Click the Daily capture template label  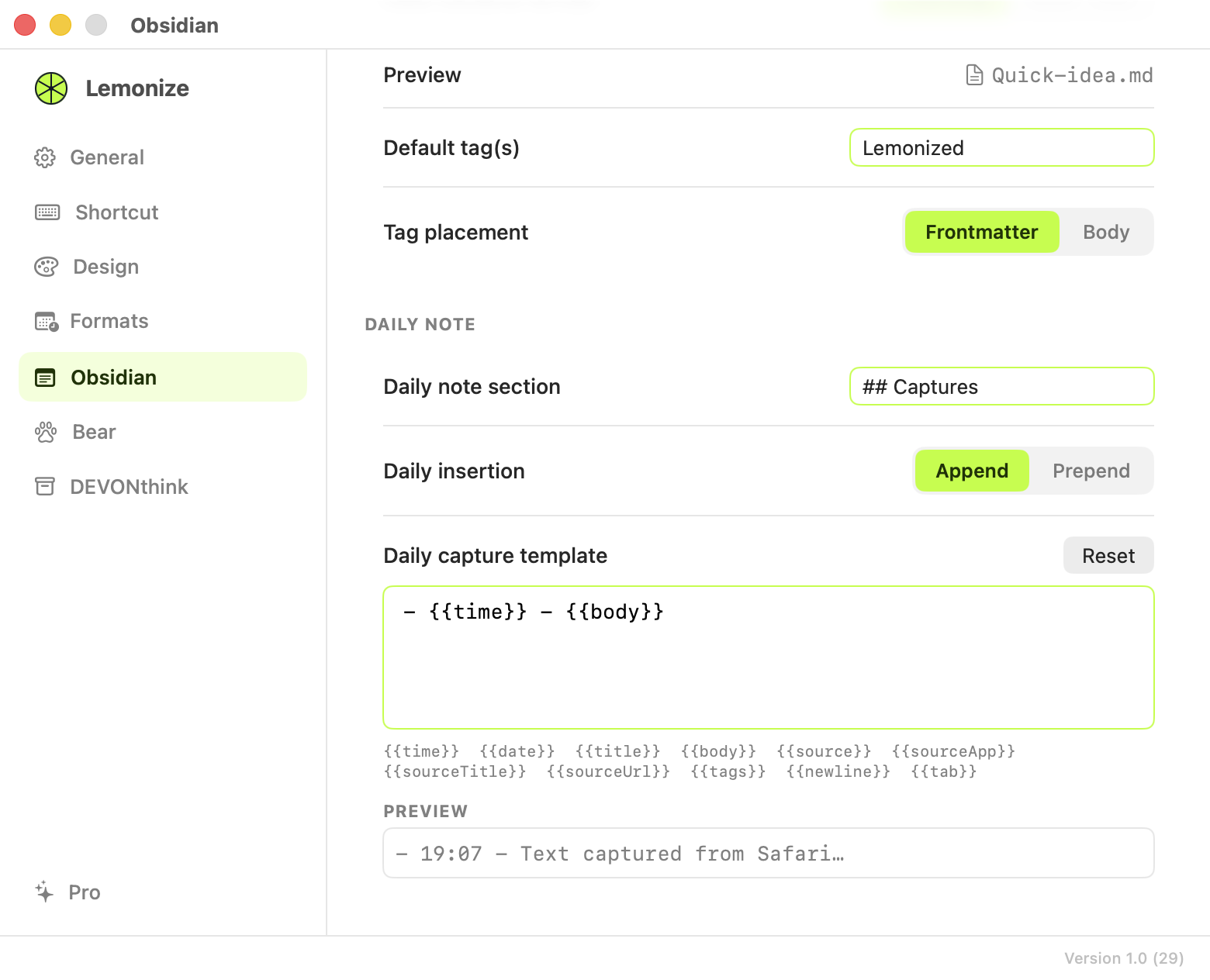coord(495,555)
